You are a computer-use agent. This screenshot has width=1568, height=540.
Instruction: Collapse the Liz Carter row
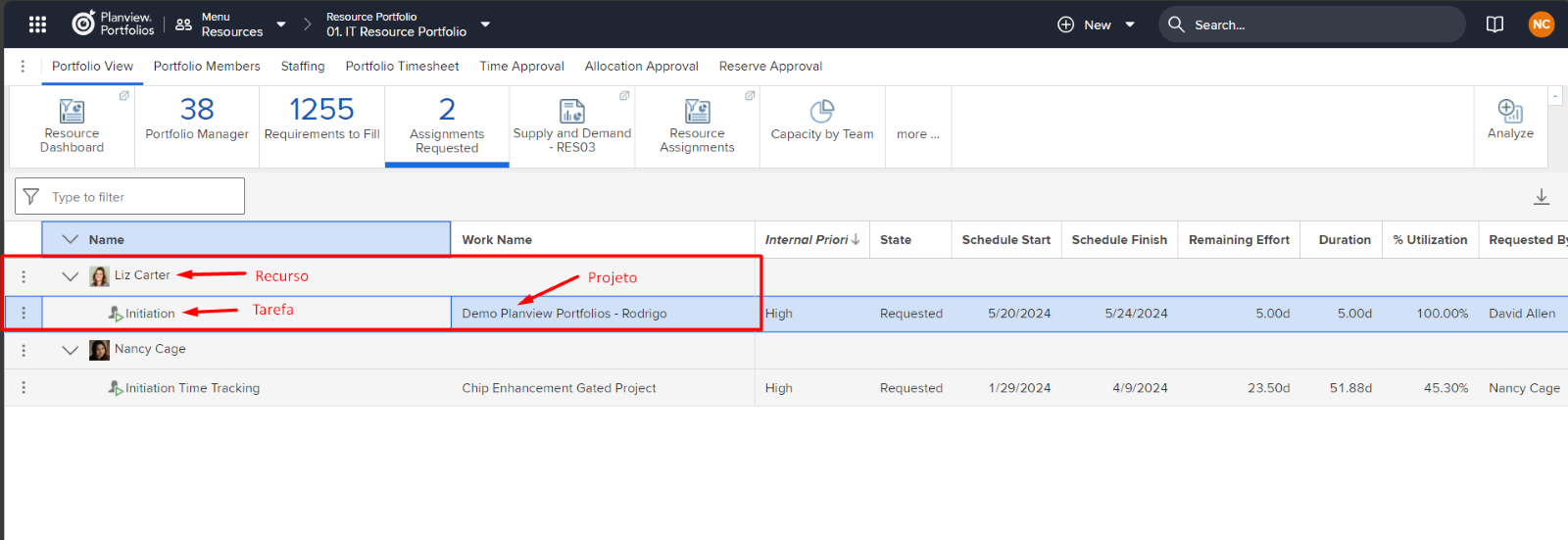[70, 276]
